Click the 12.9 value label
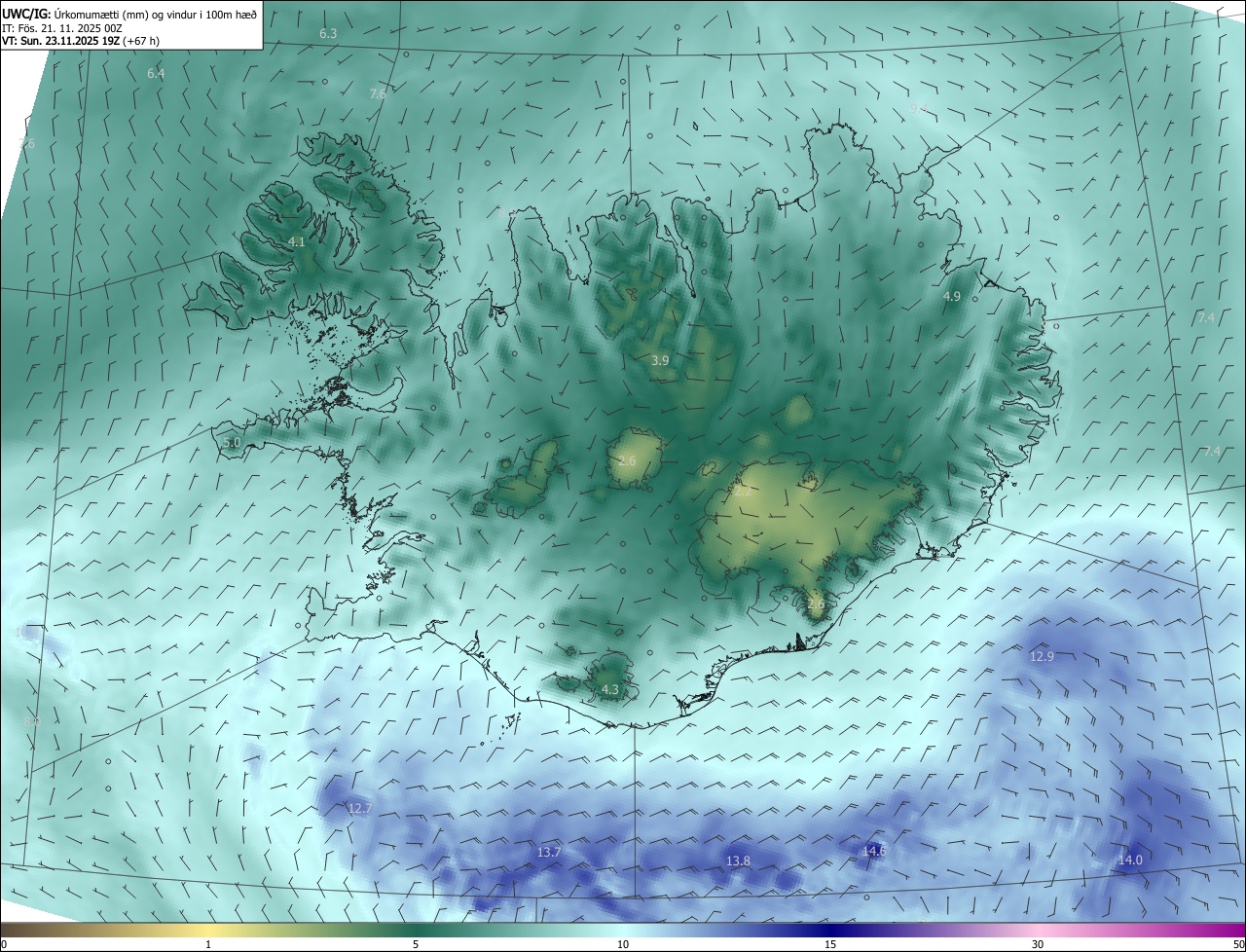The image size is (1246, 952). (x=1042, y=657)
